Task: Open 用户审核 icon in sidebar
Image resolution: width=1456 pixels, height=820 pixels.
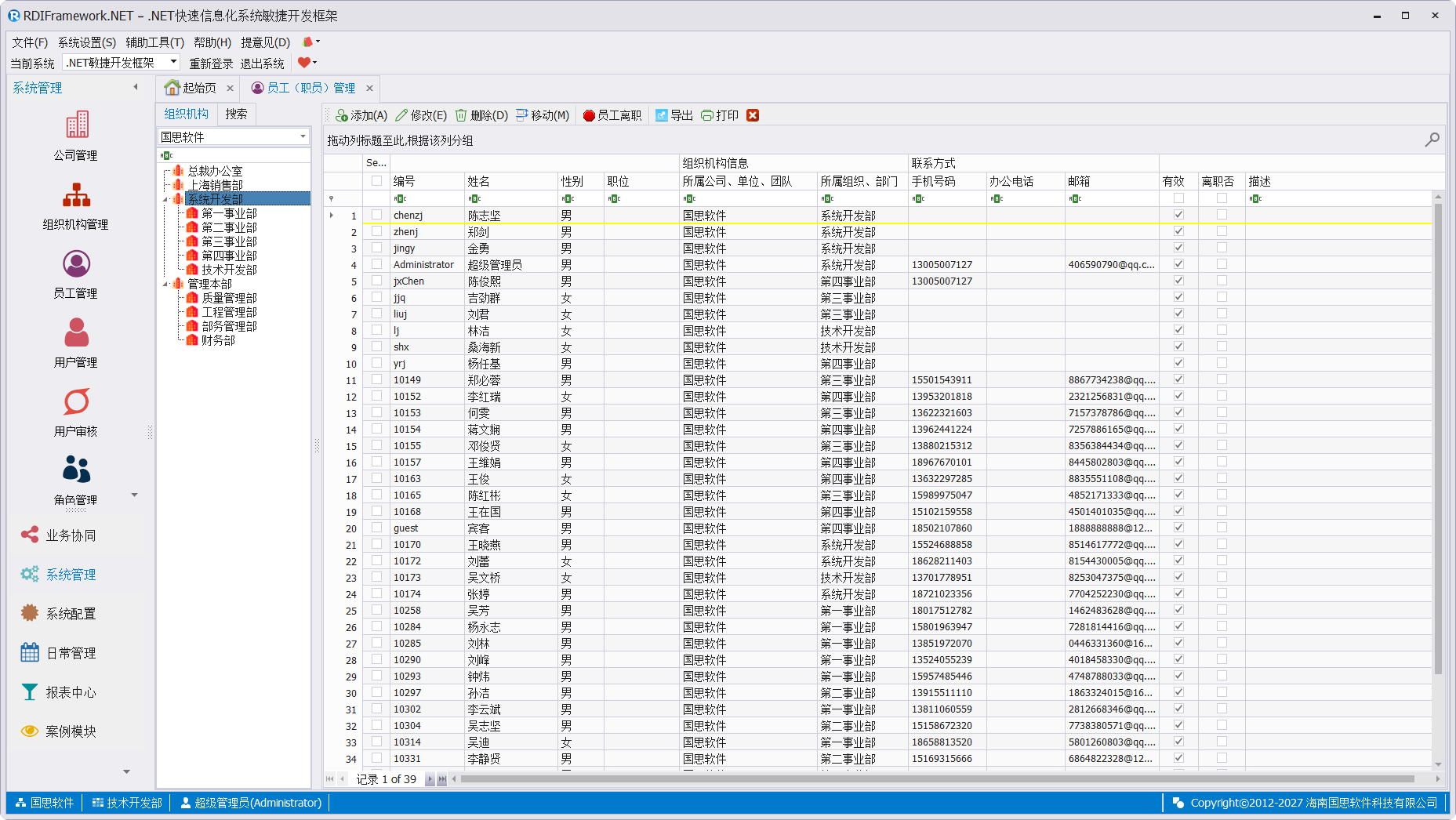Action: (76, 402)
